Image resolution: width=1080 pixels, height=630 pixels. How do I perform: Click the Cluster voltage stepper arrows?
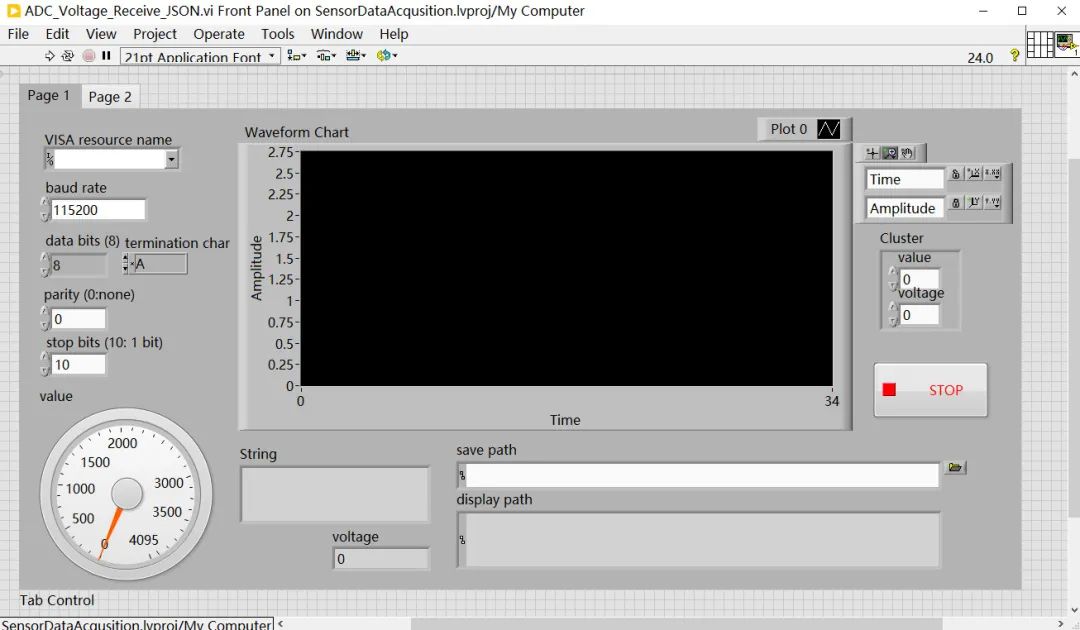point(893,315)
